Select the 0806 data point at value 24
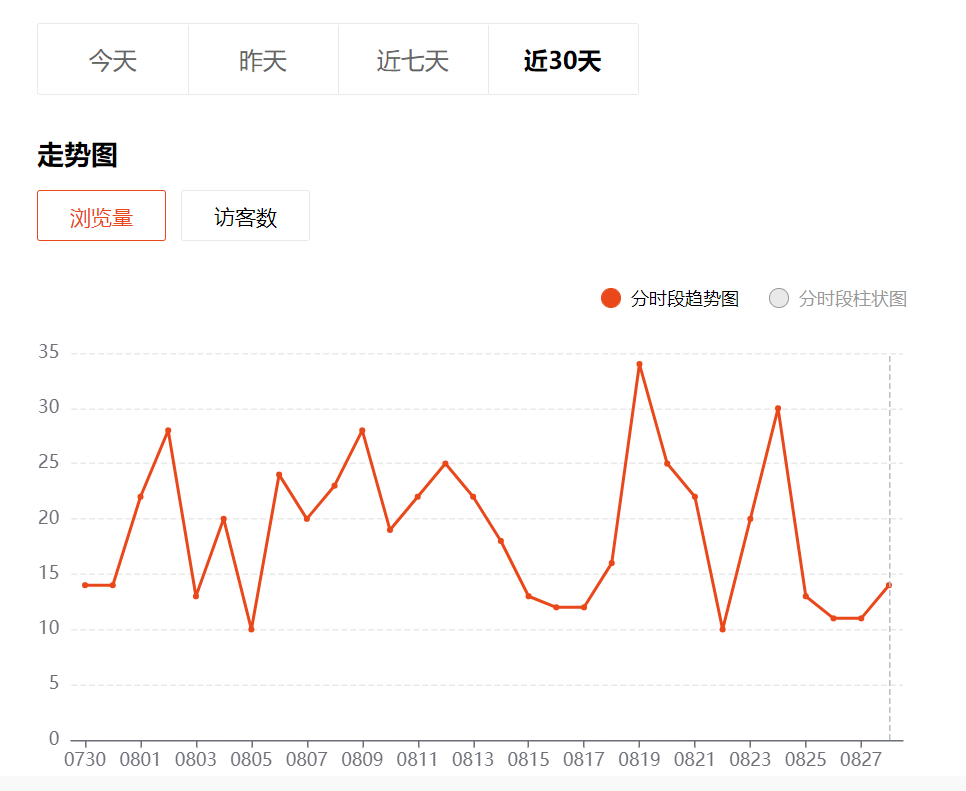 click(x=279, y=474)
